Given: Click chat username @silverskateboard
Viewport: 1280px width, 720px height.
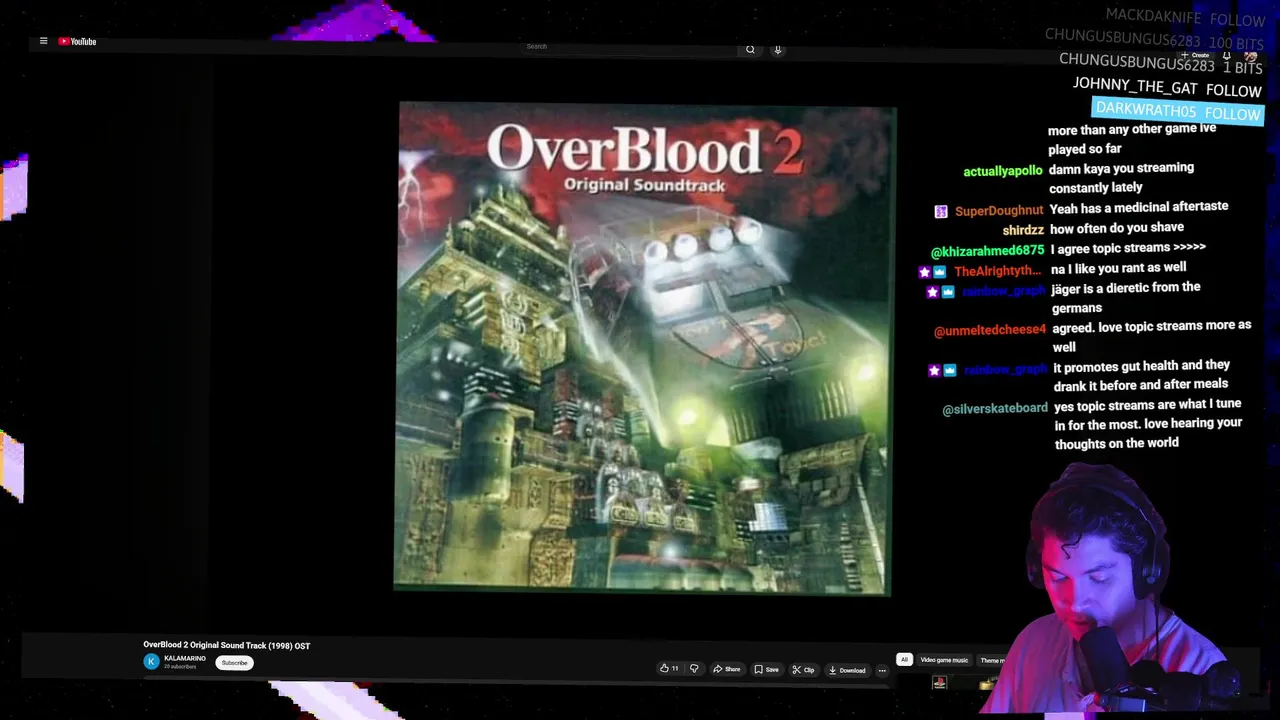Looking at the screenshot, I should click(x=995, y=408).
